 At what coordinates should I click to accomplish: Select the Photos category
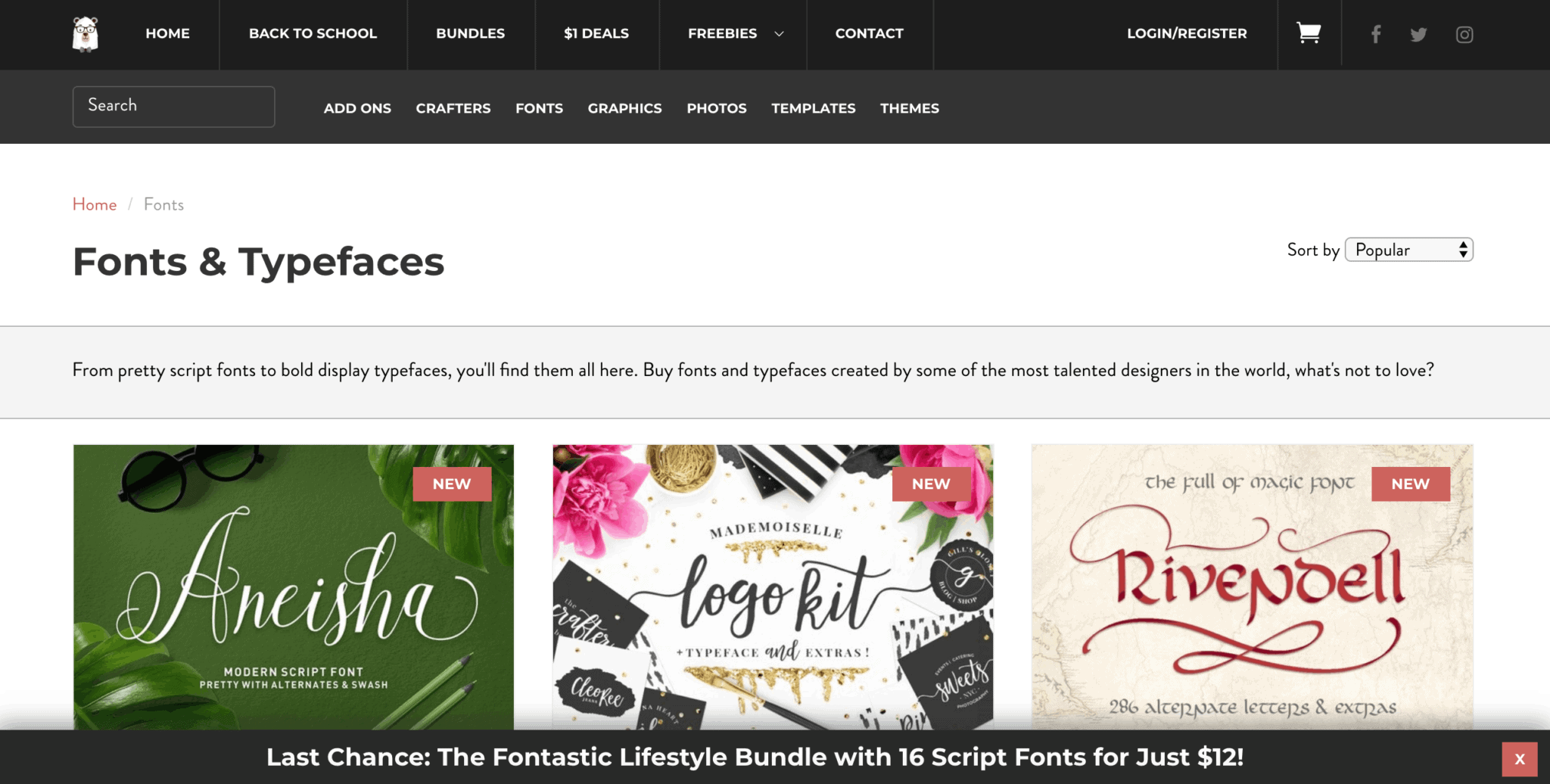click(717, 108)
